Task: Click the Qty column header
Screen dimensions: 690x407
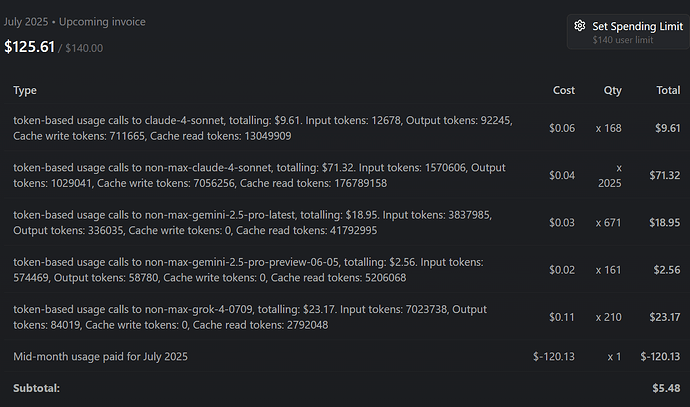Action: coord(613,90)
